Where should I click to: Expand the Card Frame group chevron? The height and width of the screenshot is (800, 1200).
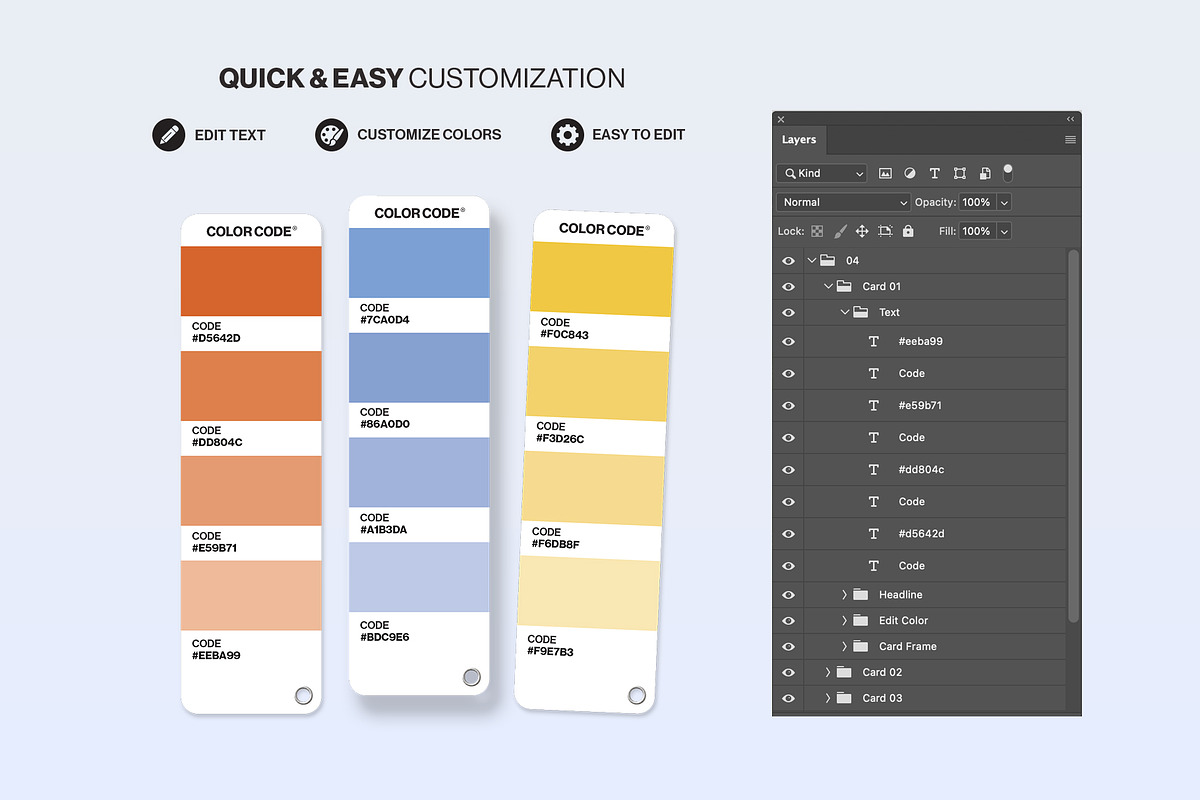(845, 646)
